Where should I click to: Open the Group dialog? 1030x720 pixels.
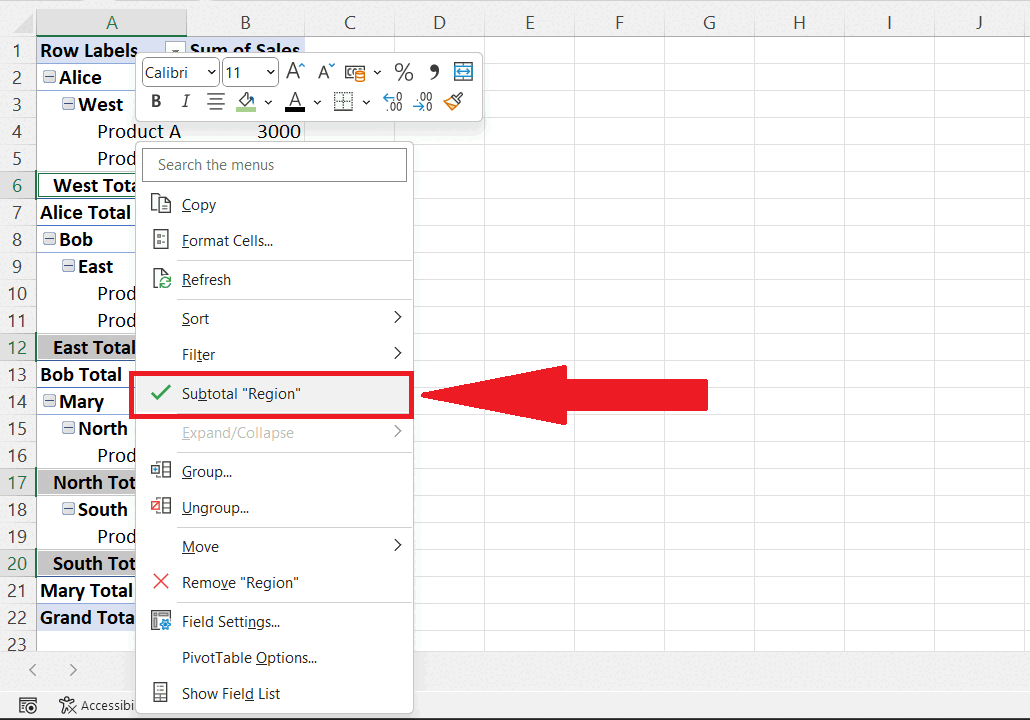coord(212,471)
